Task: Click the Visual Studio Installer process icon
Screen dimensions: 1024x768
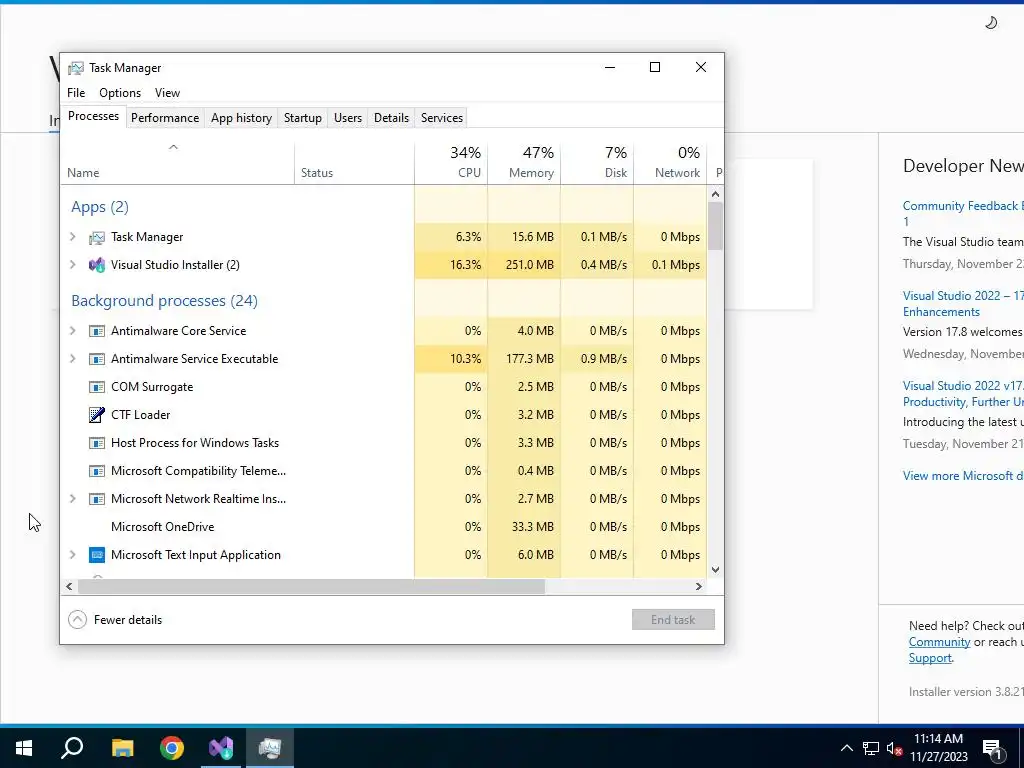Action: click(97, 265)
